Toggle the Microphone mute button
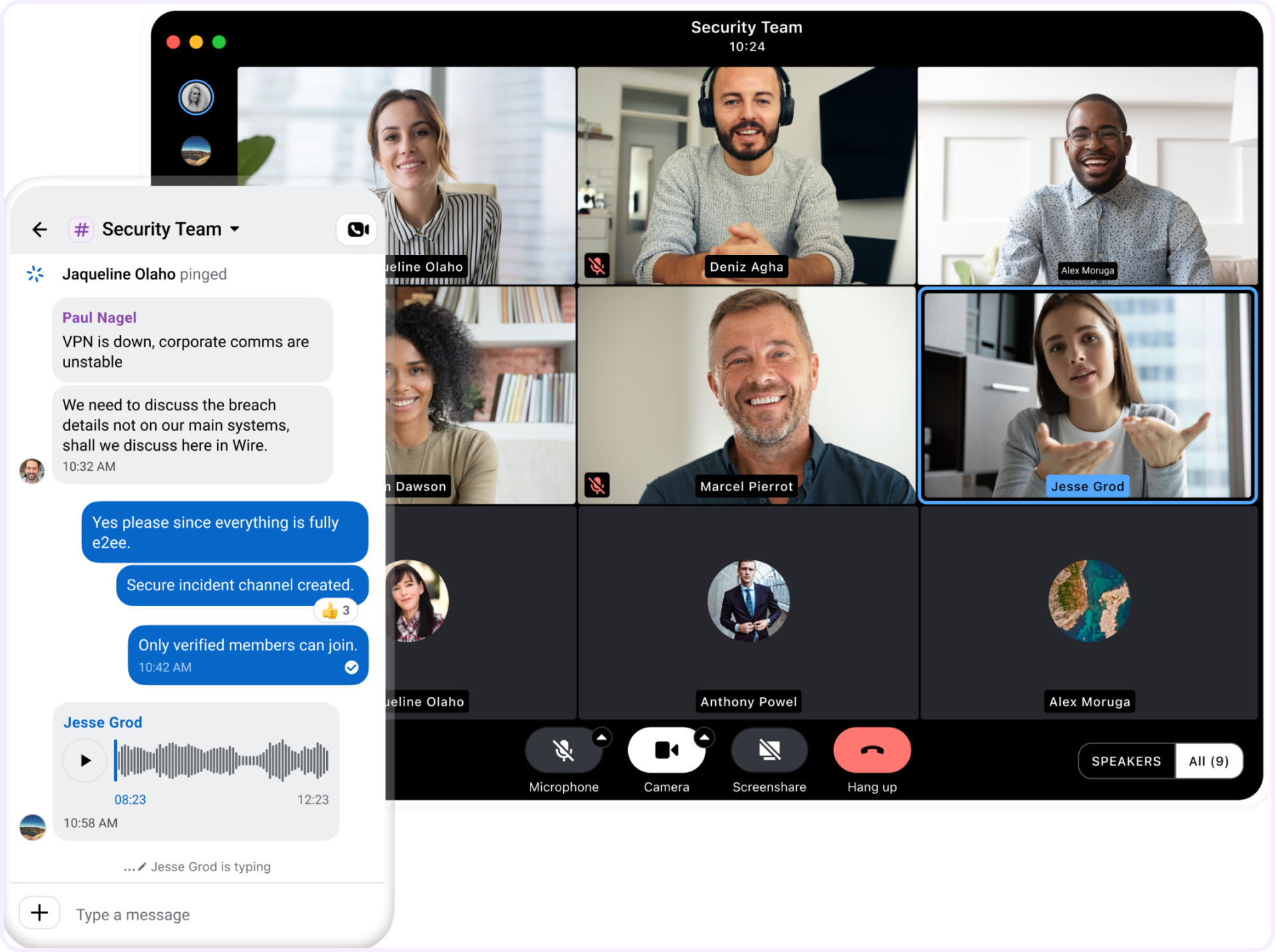Screen dimensions: 1275x952 (564, 750)
